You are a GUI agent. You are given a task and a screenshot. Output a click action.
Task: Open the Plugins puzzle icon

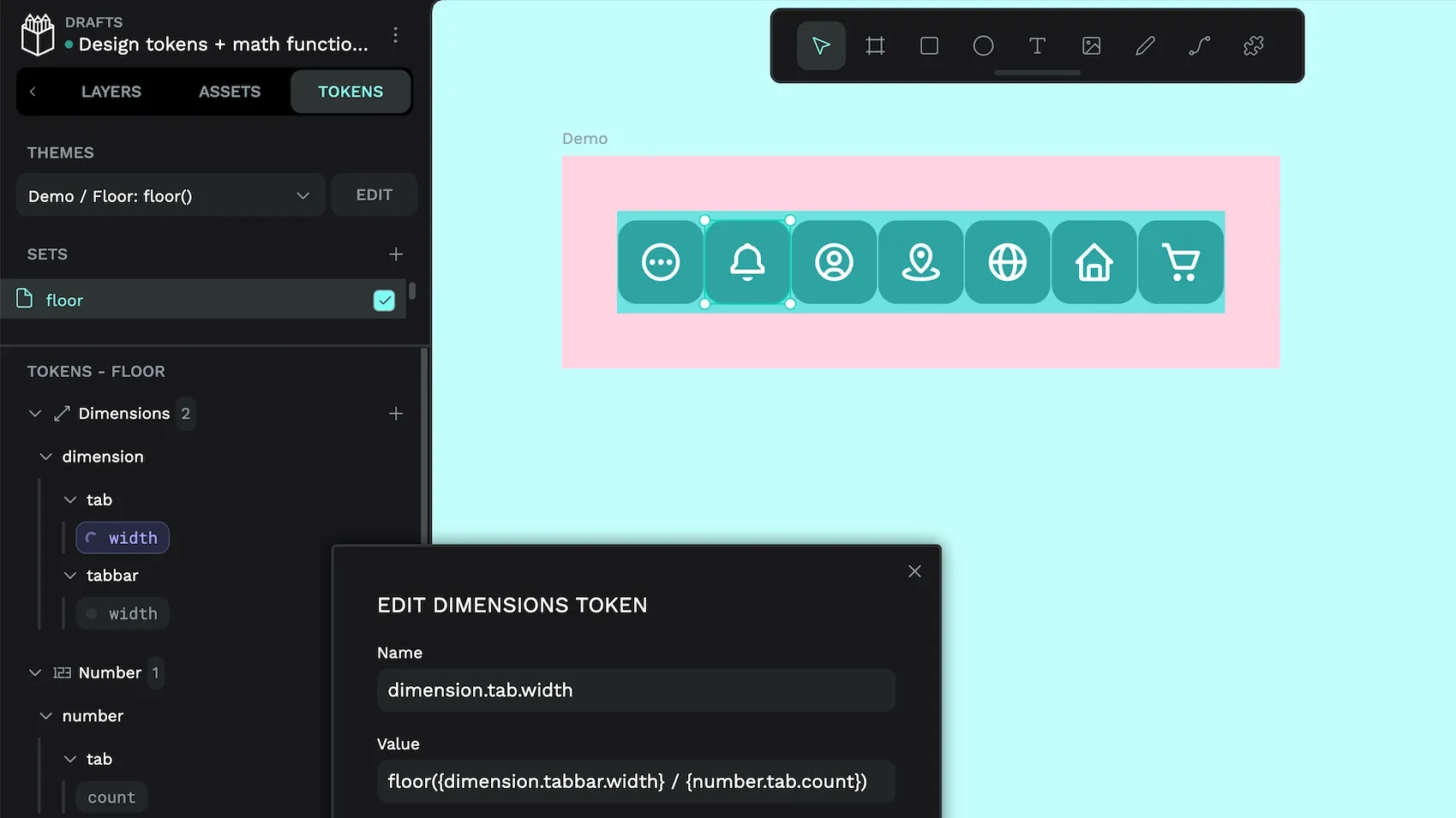point(1253,45)
